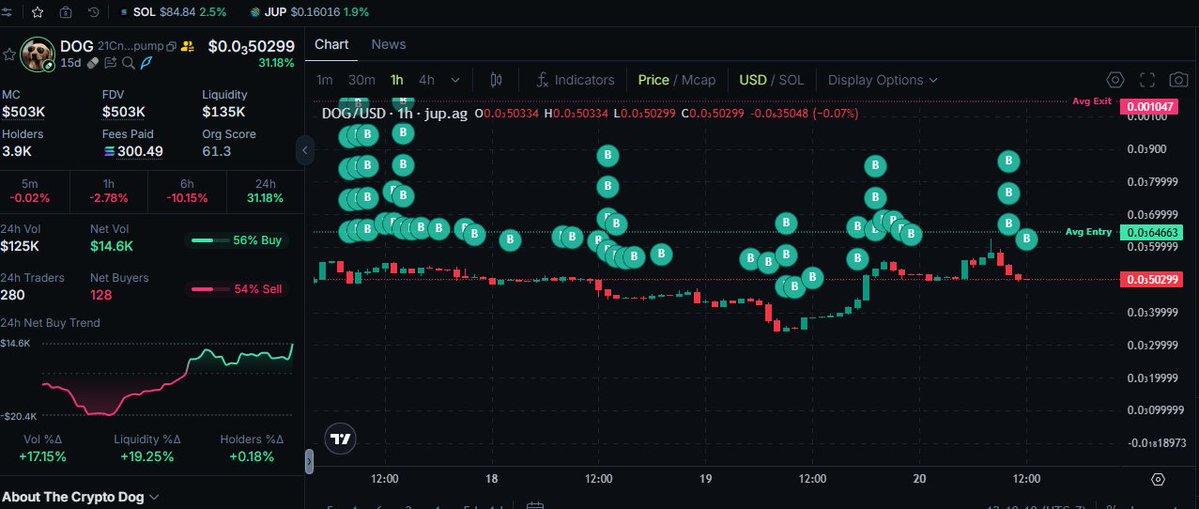
Task: Favorite DOG with the star beside its avatar
Action: (9, 55)
